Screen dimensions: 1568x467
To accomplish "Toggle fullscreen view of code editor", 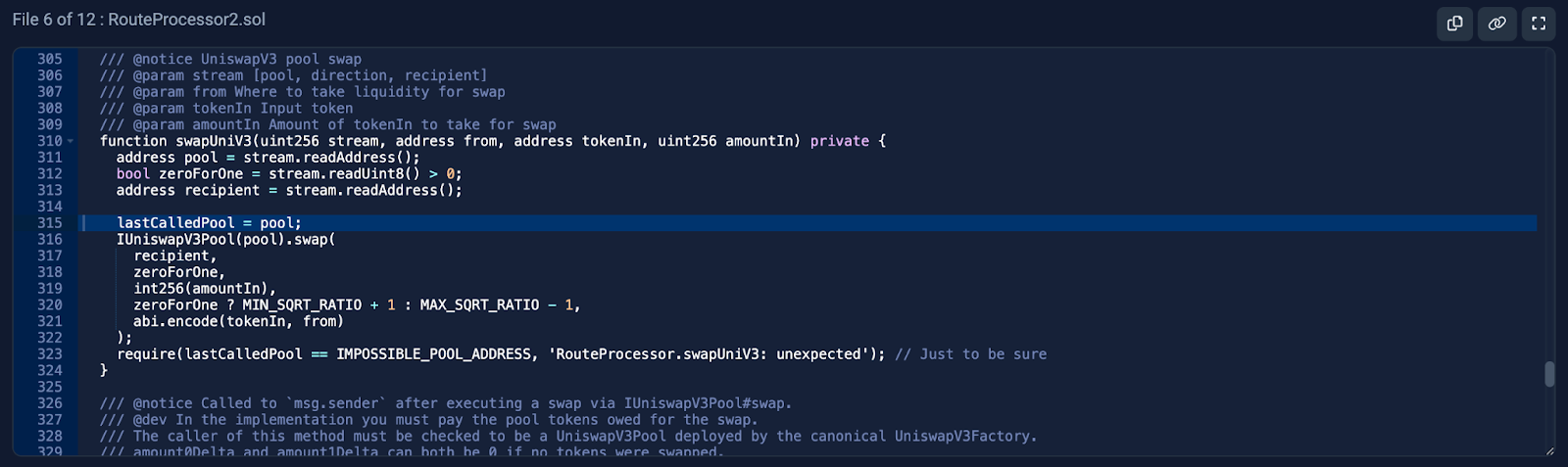I will (x=1539, y=23).
